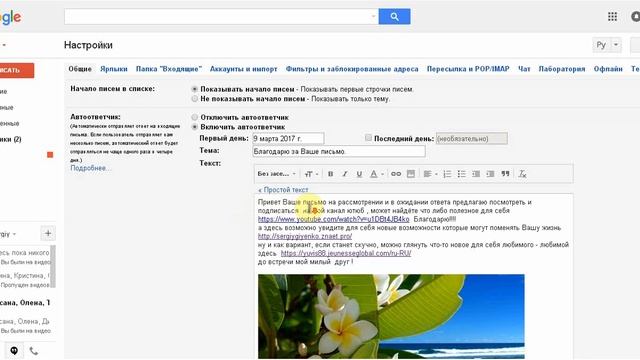The width and height of the screenshot is (640, 360).
Task: Toggle italic formatting
Action: [345, 174]
